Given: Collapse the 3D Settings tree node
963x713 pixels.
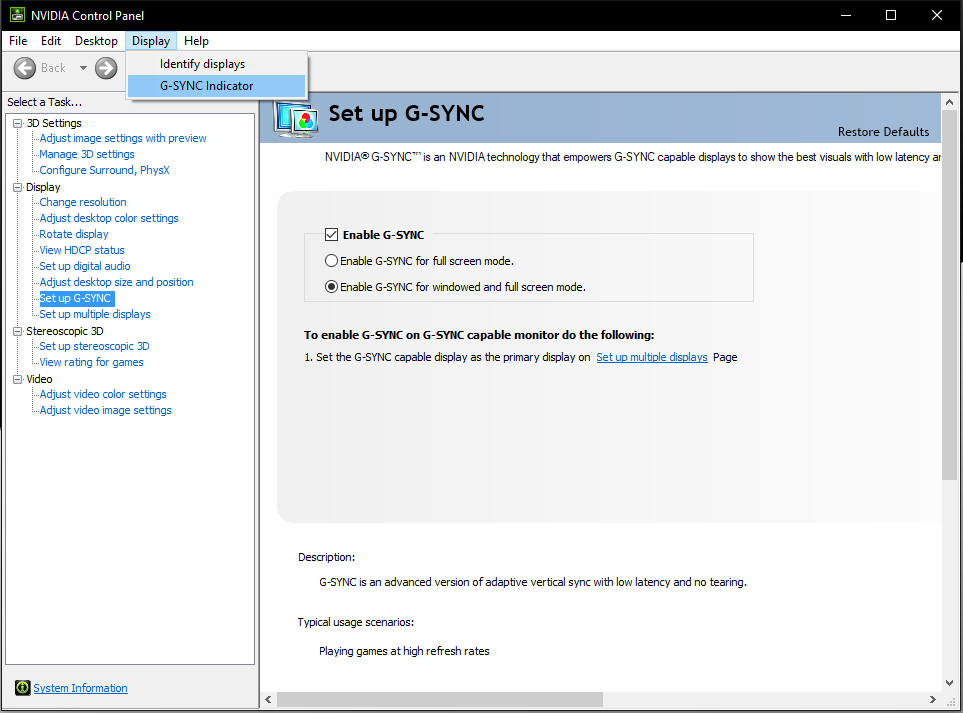Looking at the screenshot, I should (x=18, y=123).
